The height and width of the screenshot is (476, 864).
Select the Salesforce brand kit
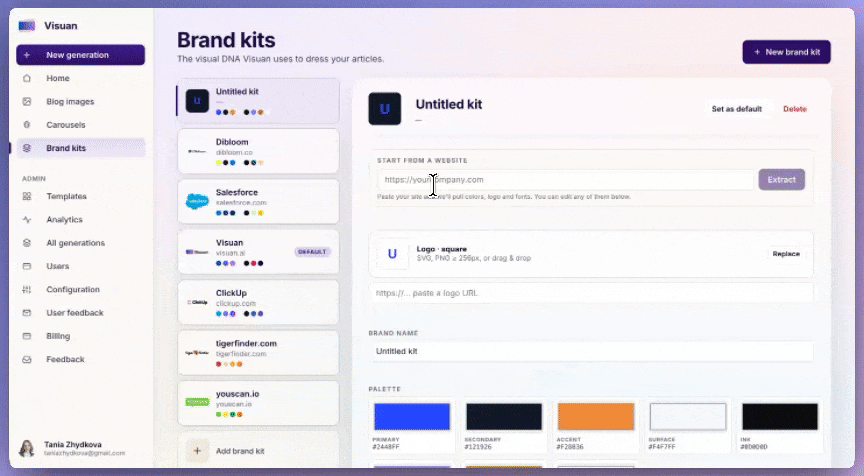click(258, 202)
